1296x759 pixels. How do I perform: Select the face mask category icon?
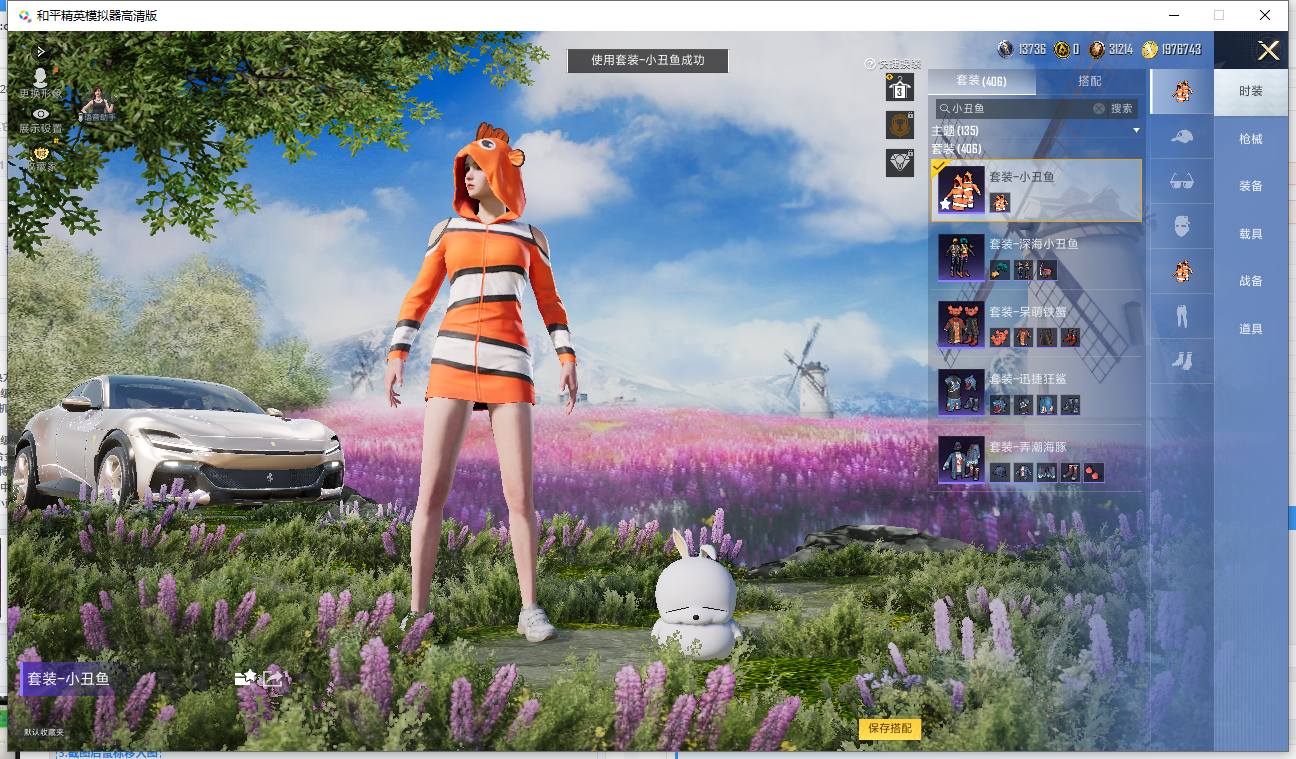tap(1182, 226)
